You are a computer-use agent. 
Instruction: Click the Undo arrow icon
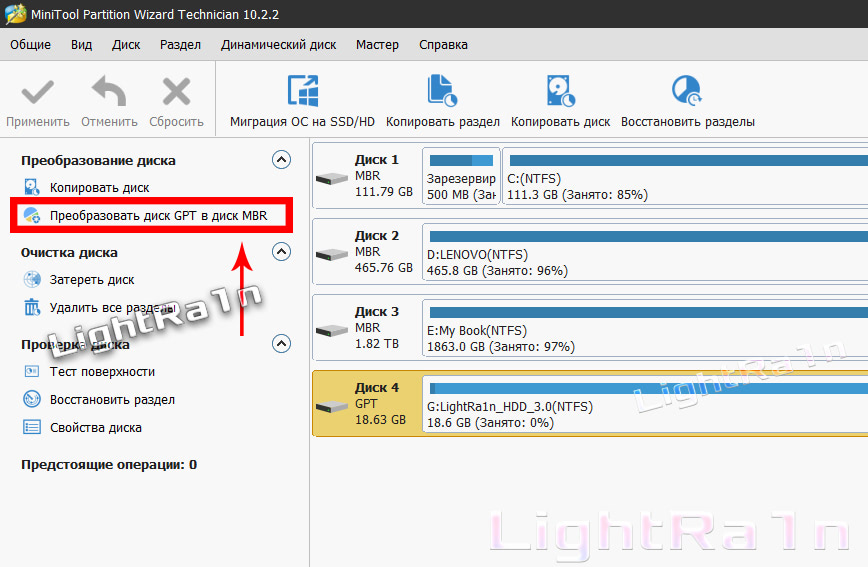coord(109,91)
